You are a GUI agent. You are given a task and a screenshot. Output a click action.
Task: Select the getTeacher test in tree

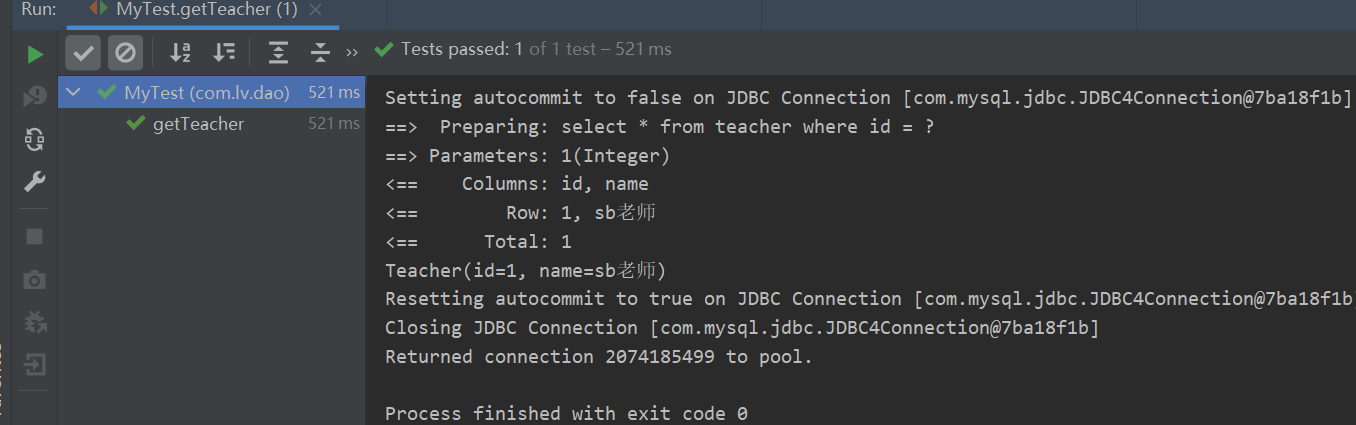coord(198,124)
